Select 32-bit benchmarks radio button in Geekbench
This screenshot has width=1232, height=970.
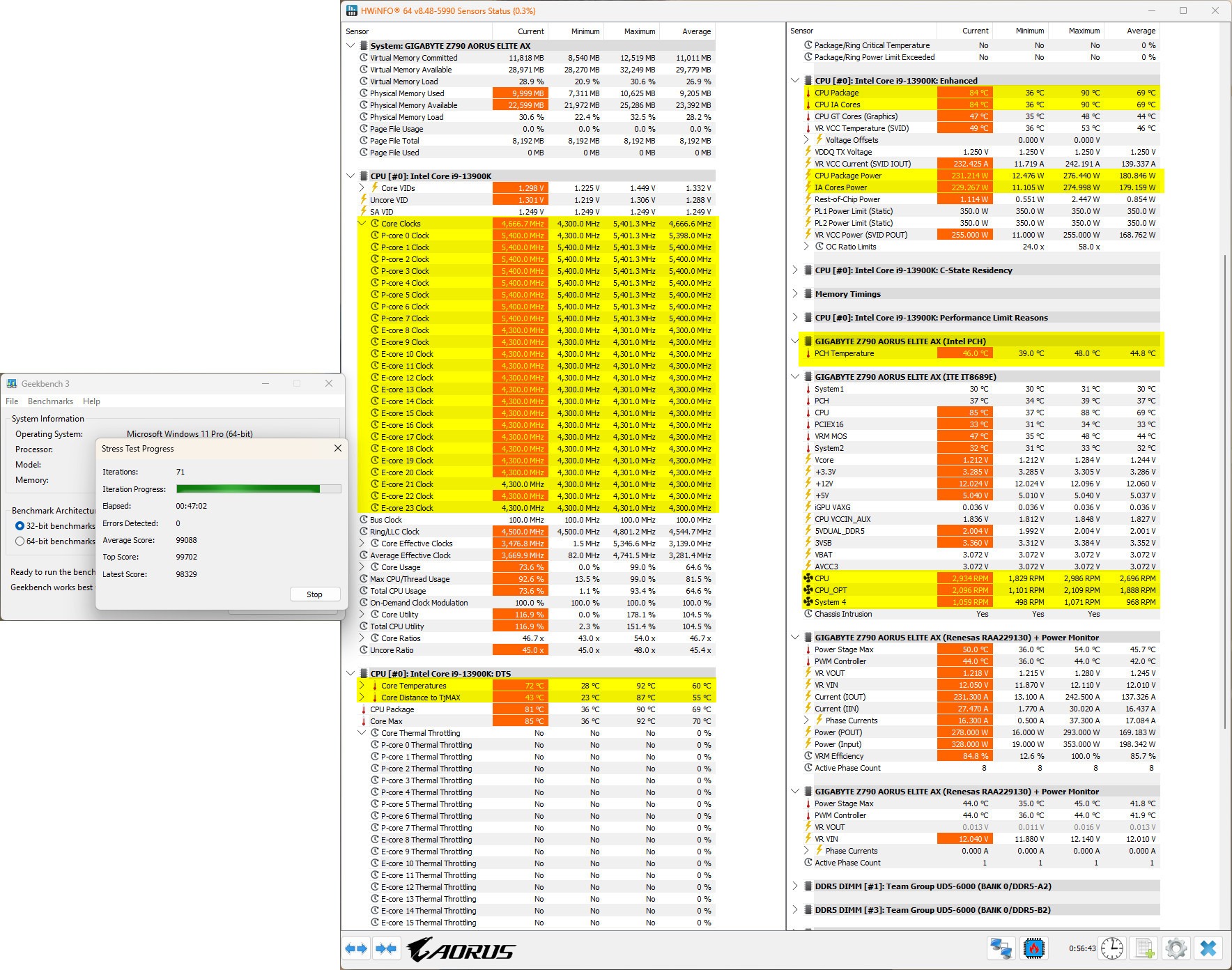click(x=20, y=526)
